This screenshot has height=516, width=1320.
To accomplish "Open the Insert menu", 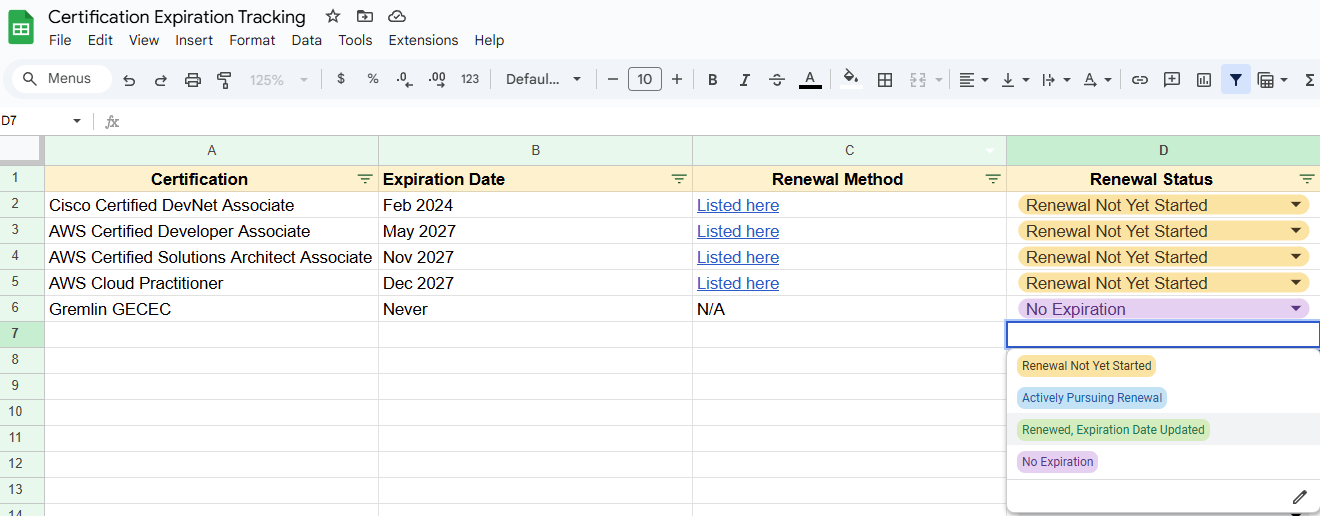I will 194,40.
